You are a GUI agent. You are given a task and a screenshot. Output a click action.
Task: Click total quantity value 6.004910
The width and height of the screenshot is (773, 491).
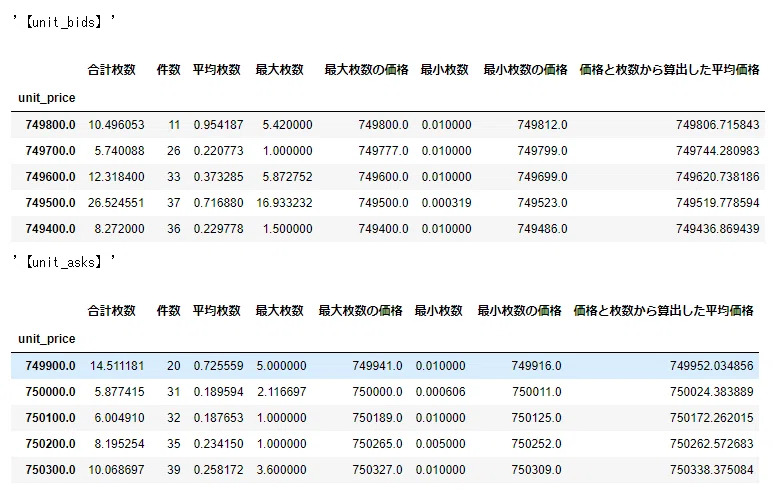pyautogui.click(x=119, y=418)
